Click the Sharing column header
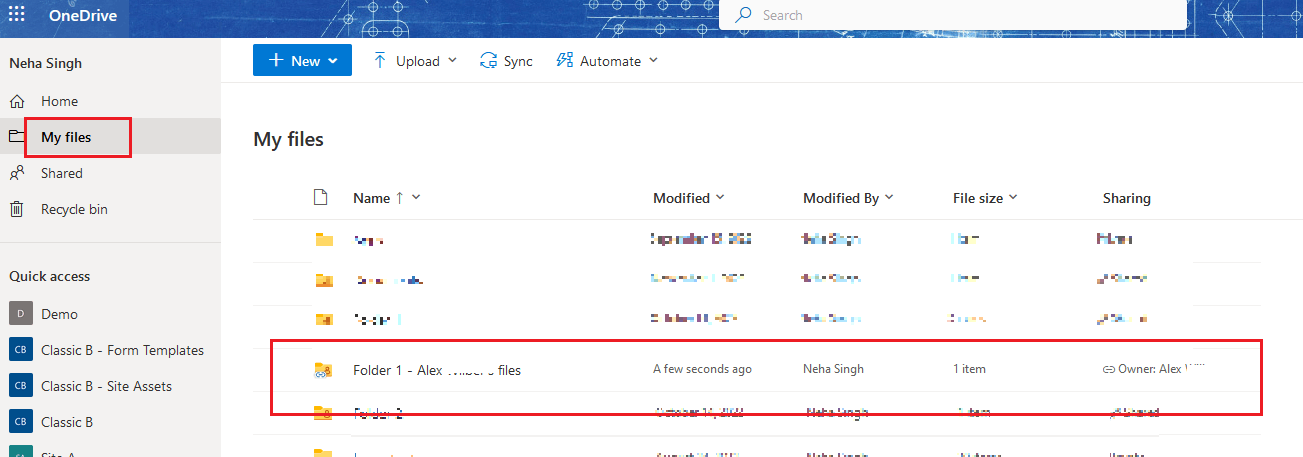 [1126, 198]
